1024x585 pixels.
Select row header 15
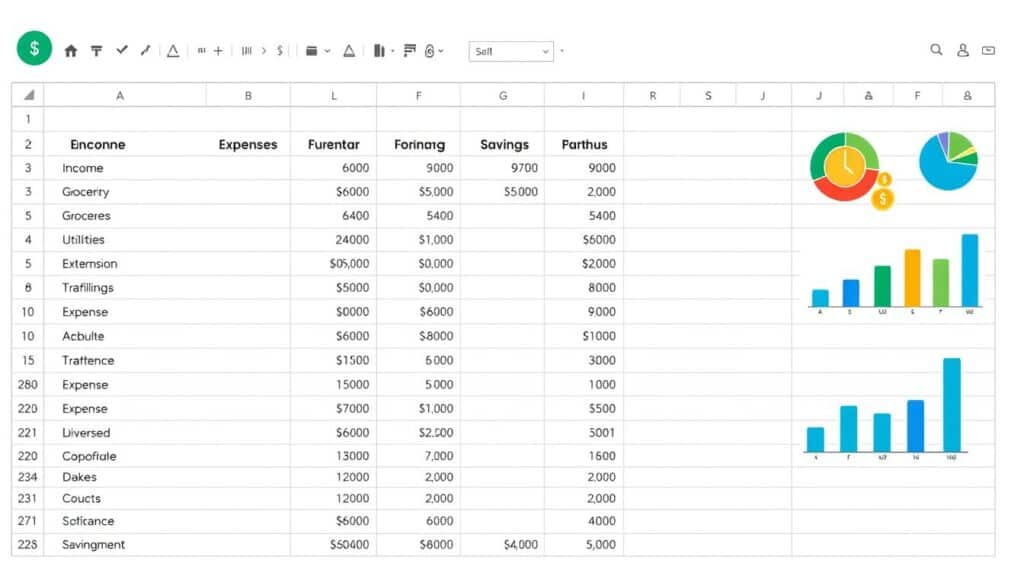(x=28, y=360)
